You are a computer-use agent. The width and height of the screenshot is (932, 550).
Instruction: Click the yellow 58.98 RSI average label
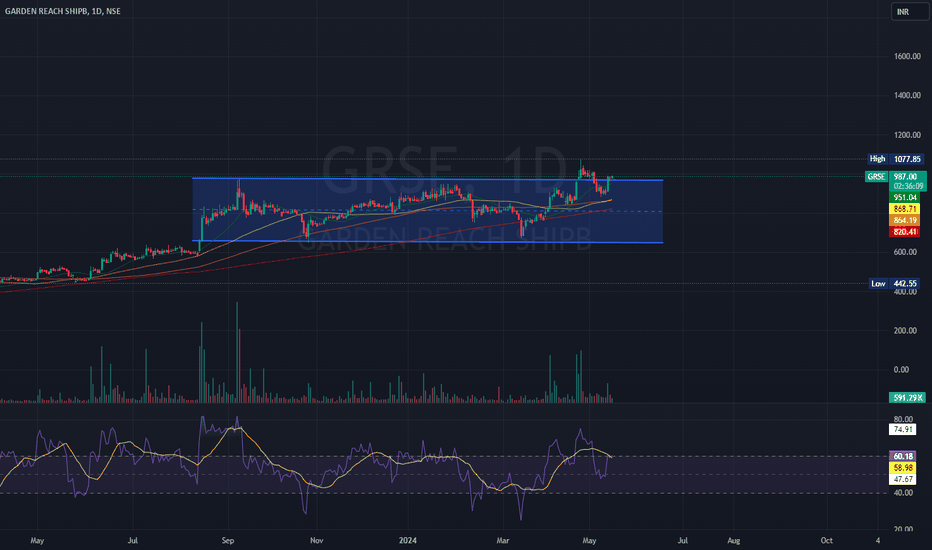[x=902, y=468]
